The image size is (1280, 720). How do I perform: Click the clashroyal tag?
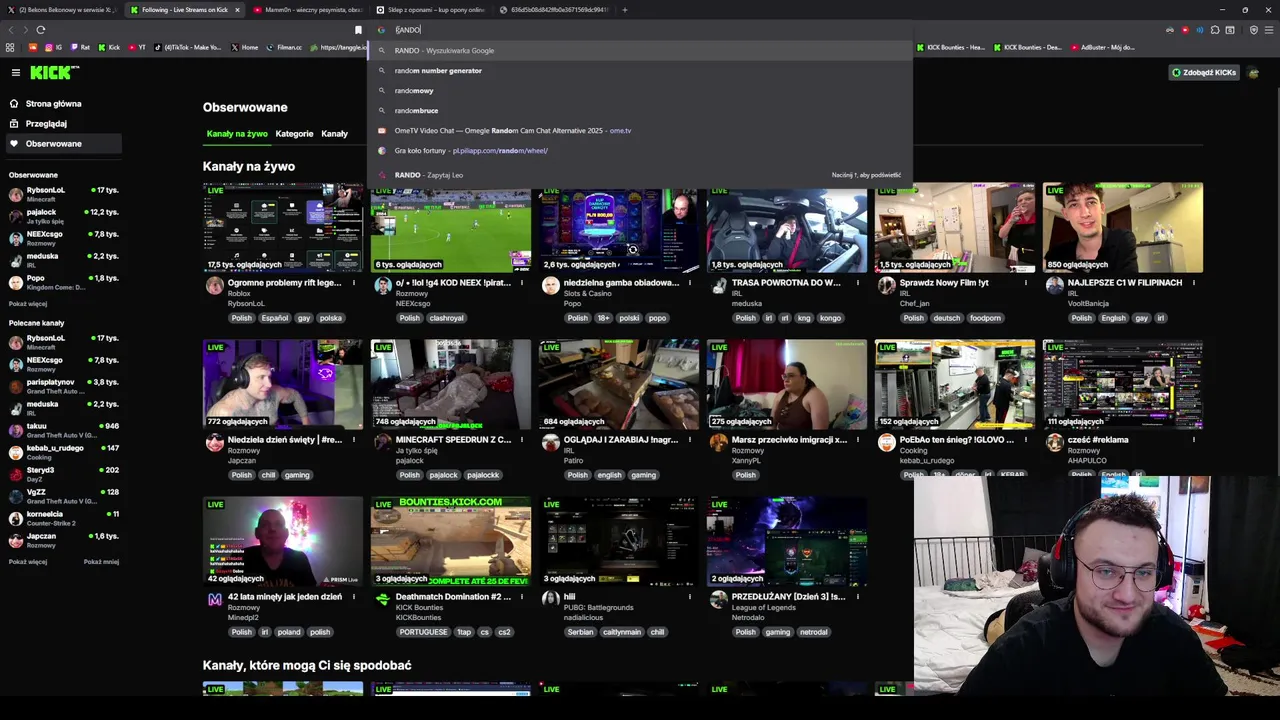(x=446, y=318)
